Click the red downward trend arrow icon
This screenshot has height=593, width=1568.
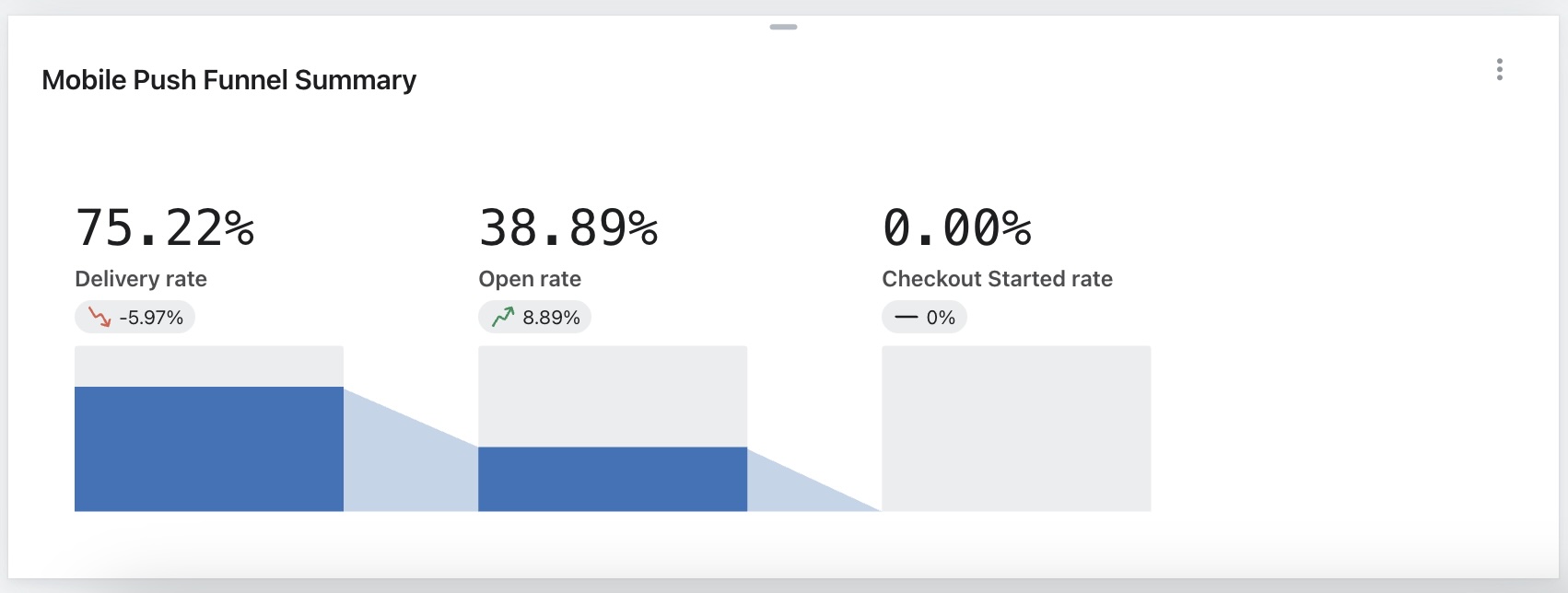point(99,318)
